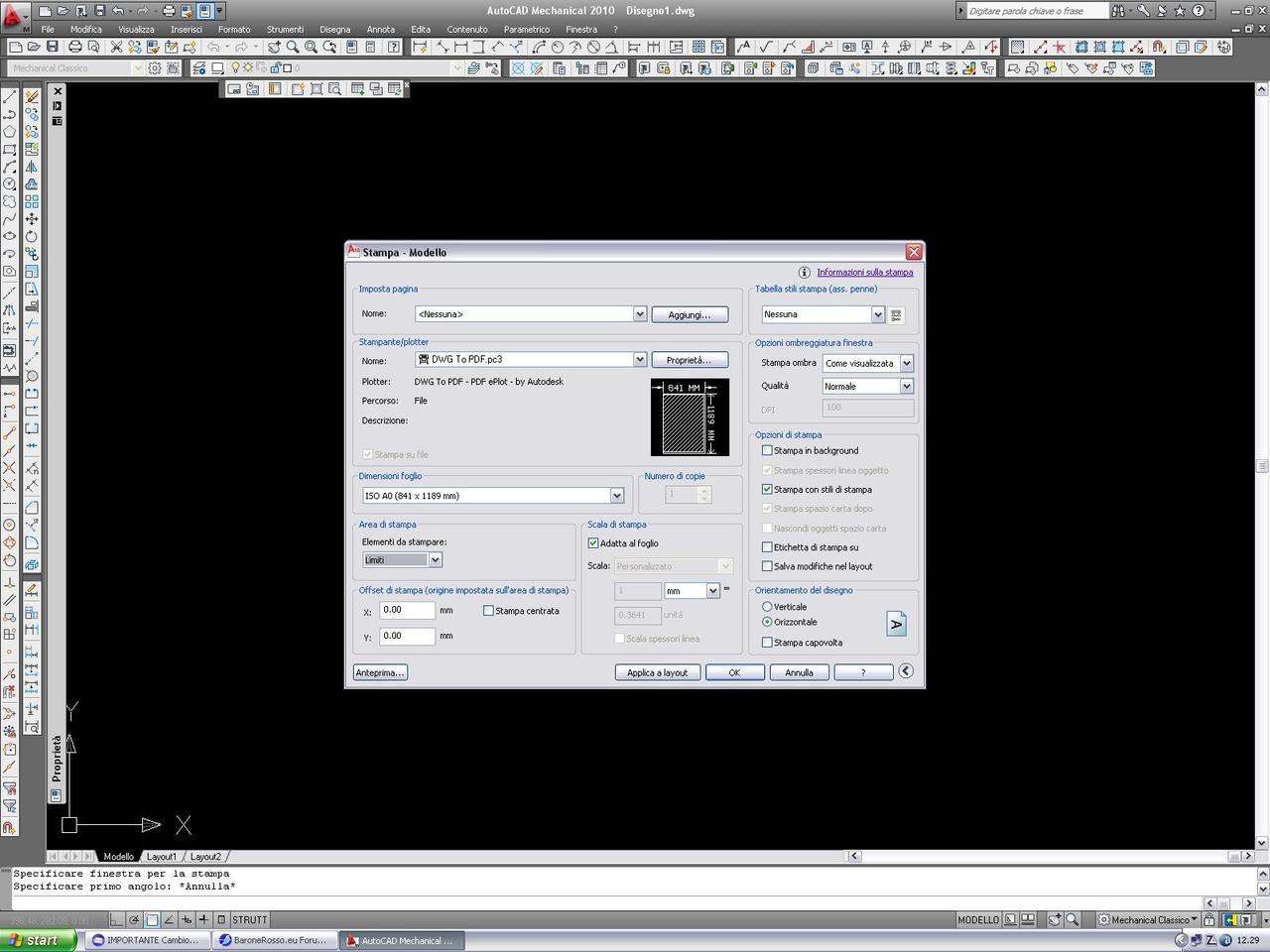Image resolution: width=1270 pixels, height=952 pixels.
Task: Select the Verticale orientation radio button
Action: pos(767,607)
